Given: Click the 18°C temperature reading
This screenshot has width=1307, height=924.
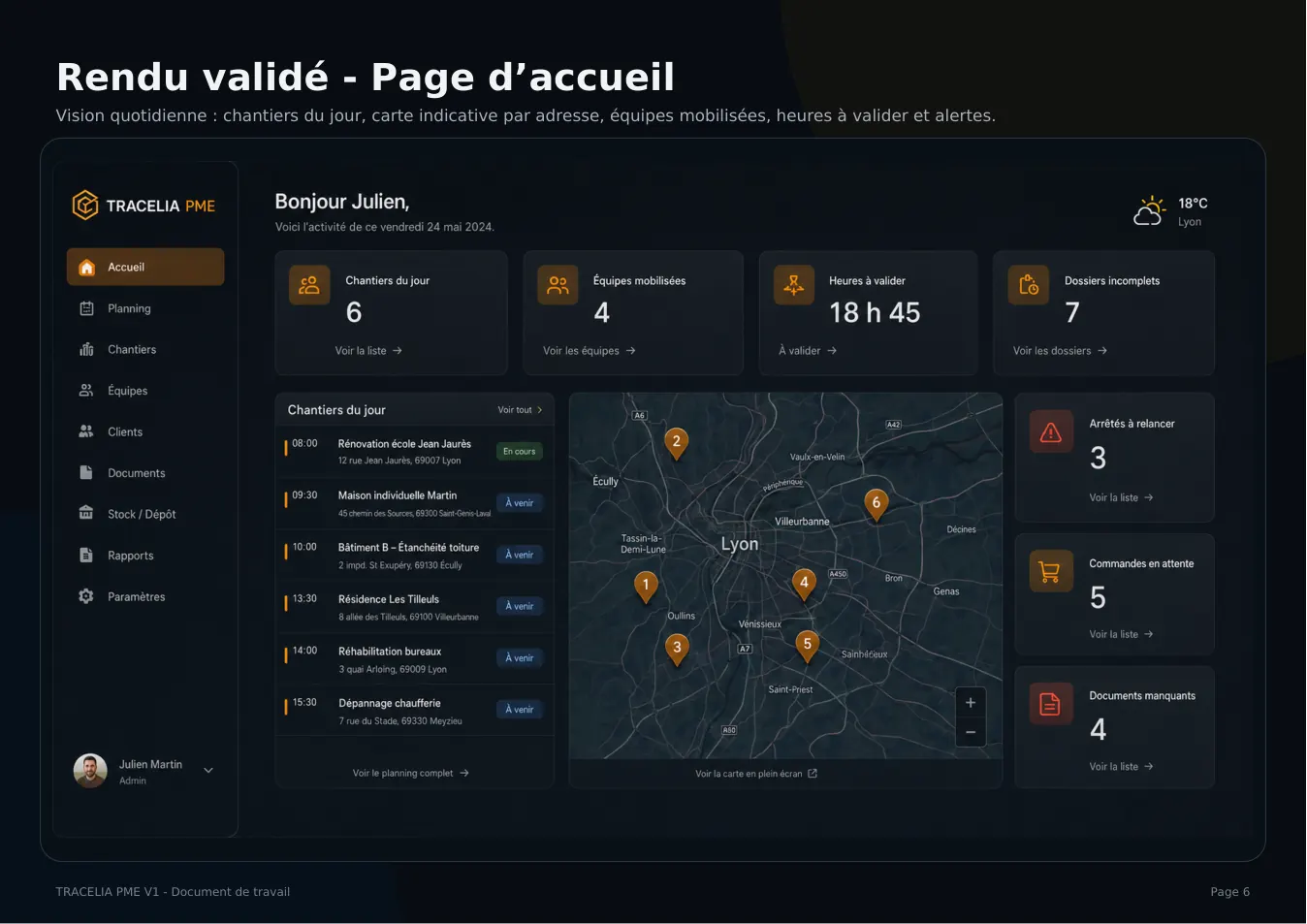Looking at the screenshot, I should tap(1193, 204).
